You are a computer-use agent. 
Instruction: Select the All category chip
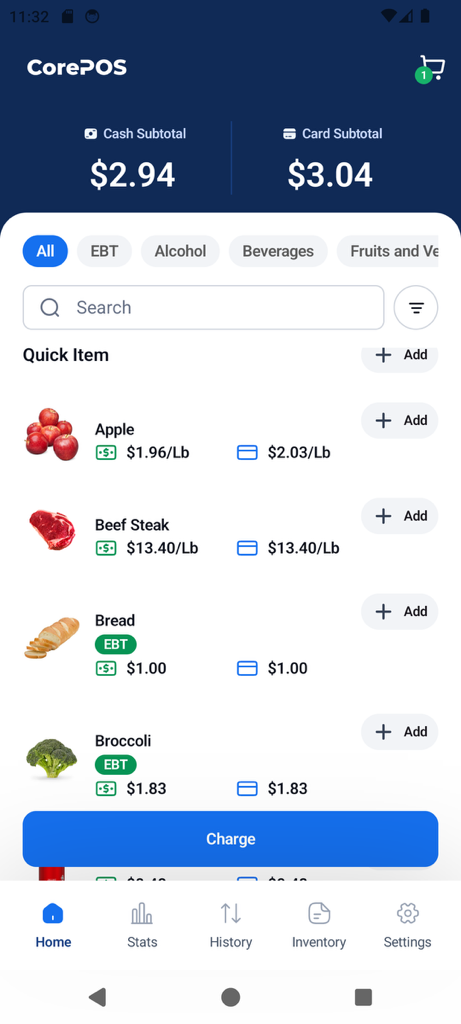45,251
